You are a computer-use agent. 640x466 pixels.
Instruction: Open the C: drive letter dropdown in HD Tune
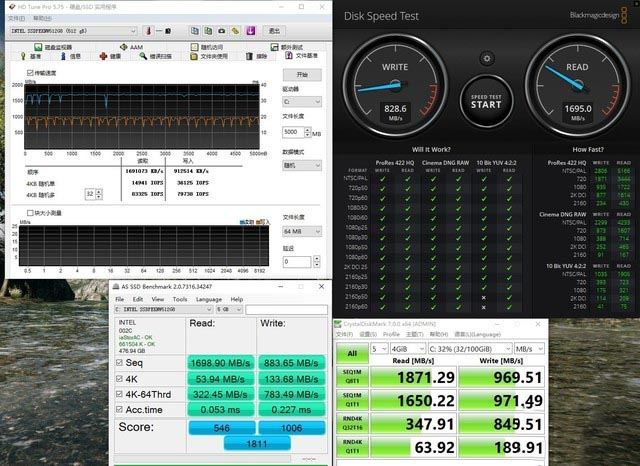302,102
